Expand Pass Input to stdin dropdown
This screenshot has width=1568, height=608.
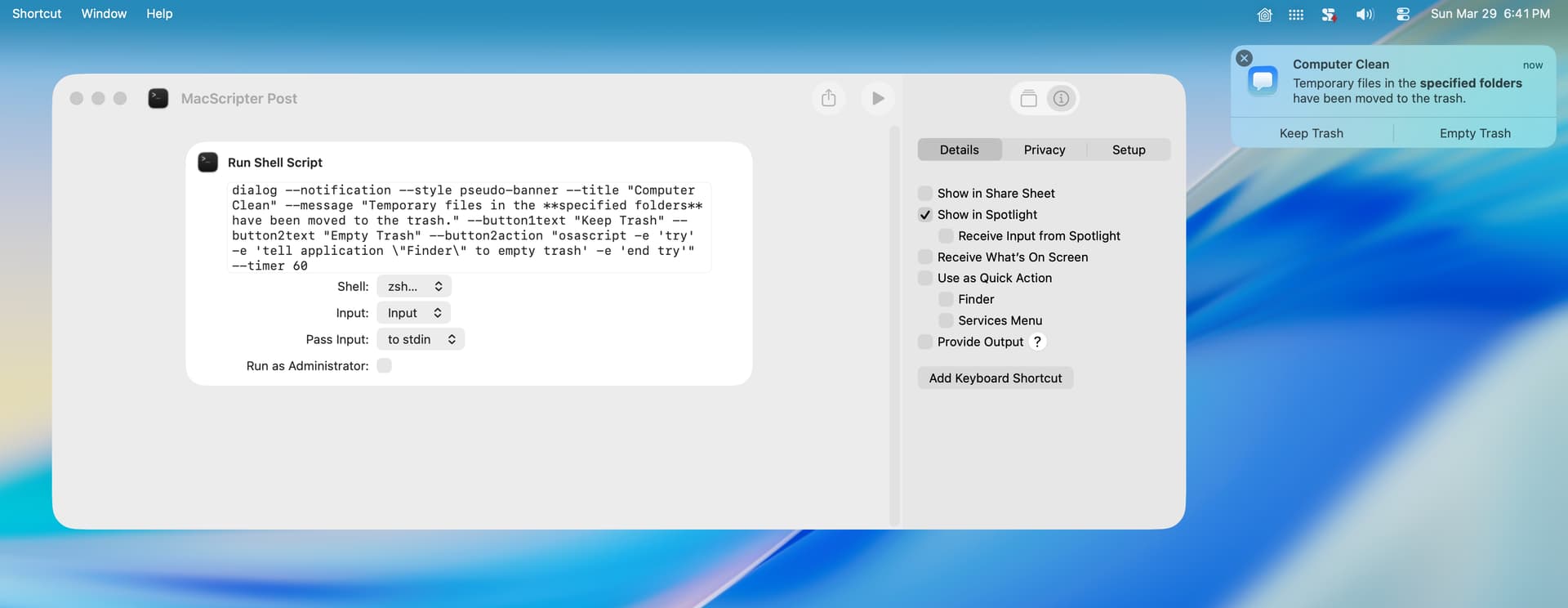coord(421,339)
